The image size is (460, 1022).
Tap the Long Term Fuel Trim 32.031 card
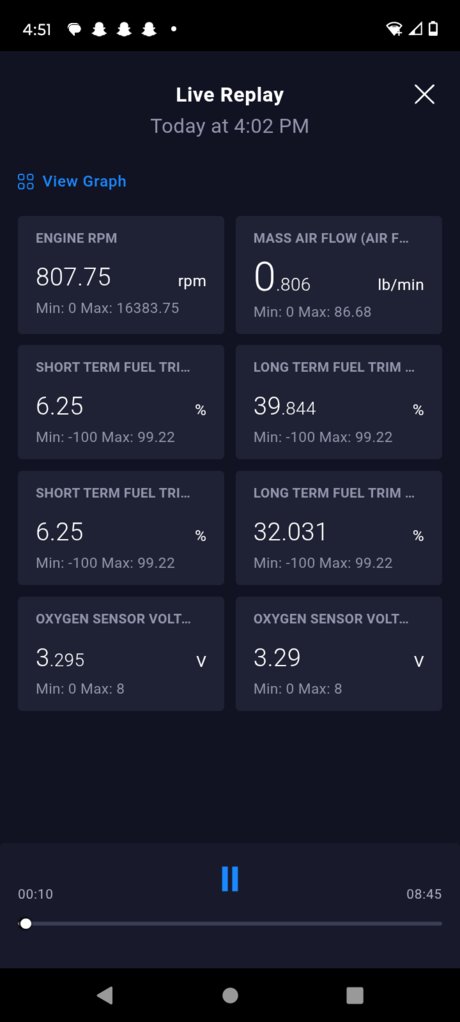pos(339,528)
